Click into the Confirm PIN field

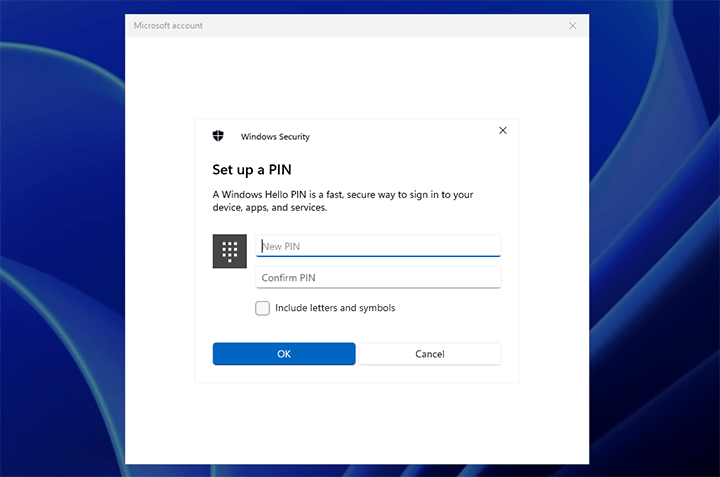tap(378, 277)
